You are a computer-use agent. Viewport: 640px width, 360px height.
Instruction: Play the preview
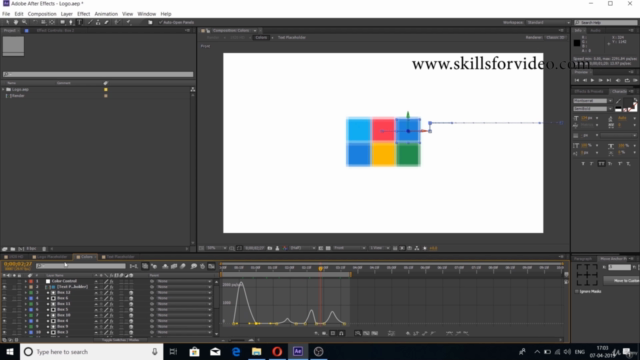pyautogui.click(x=592, y=80)
